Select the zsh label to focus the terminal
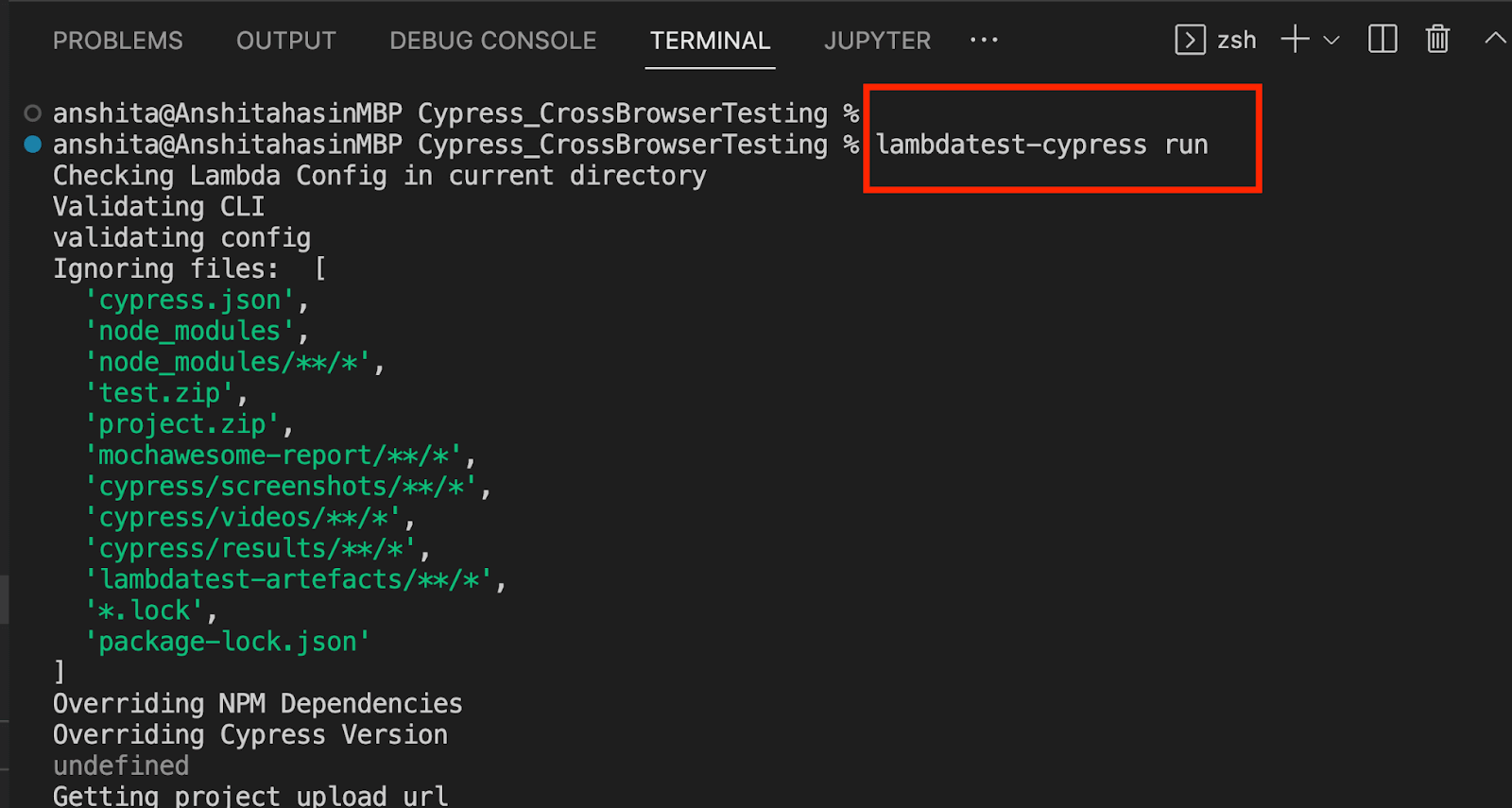 point(1235,40)
